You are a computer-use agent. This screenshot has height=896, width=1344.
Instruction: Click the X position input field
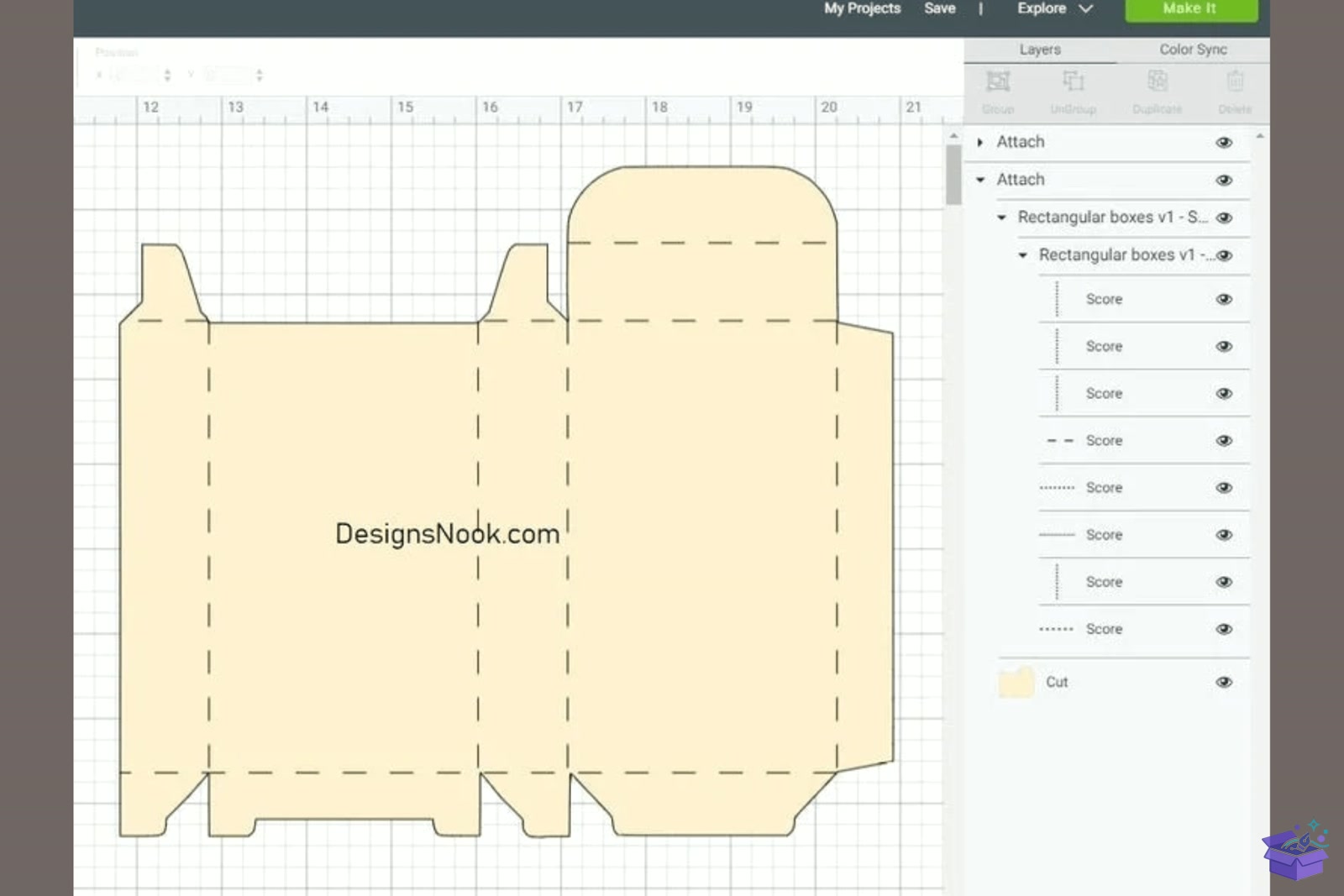click(133, 76)
